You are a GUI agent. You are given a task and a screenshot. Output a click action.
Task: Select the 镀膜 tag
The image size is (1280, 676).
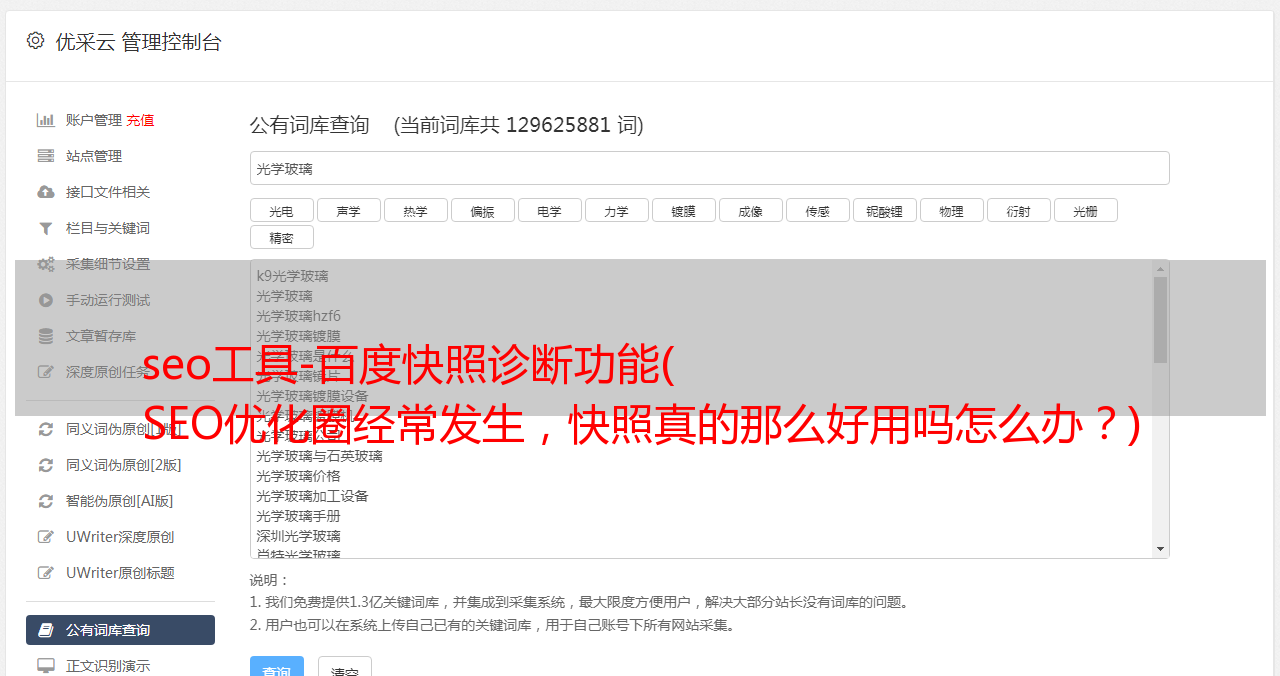683,210
